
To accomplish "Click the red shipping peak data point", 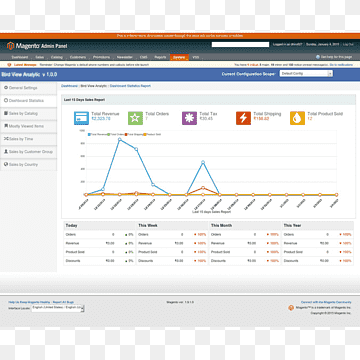I will click(x=203, y=188).
